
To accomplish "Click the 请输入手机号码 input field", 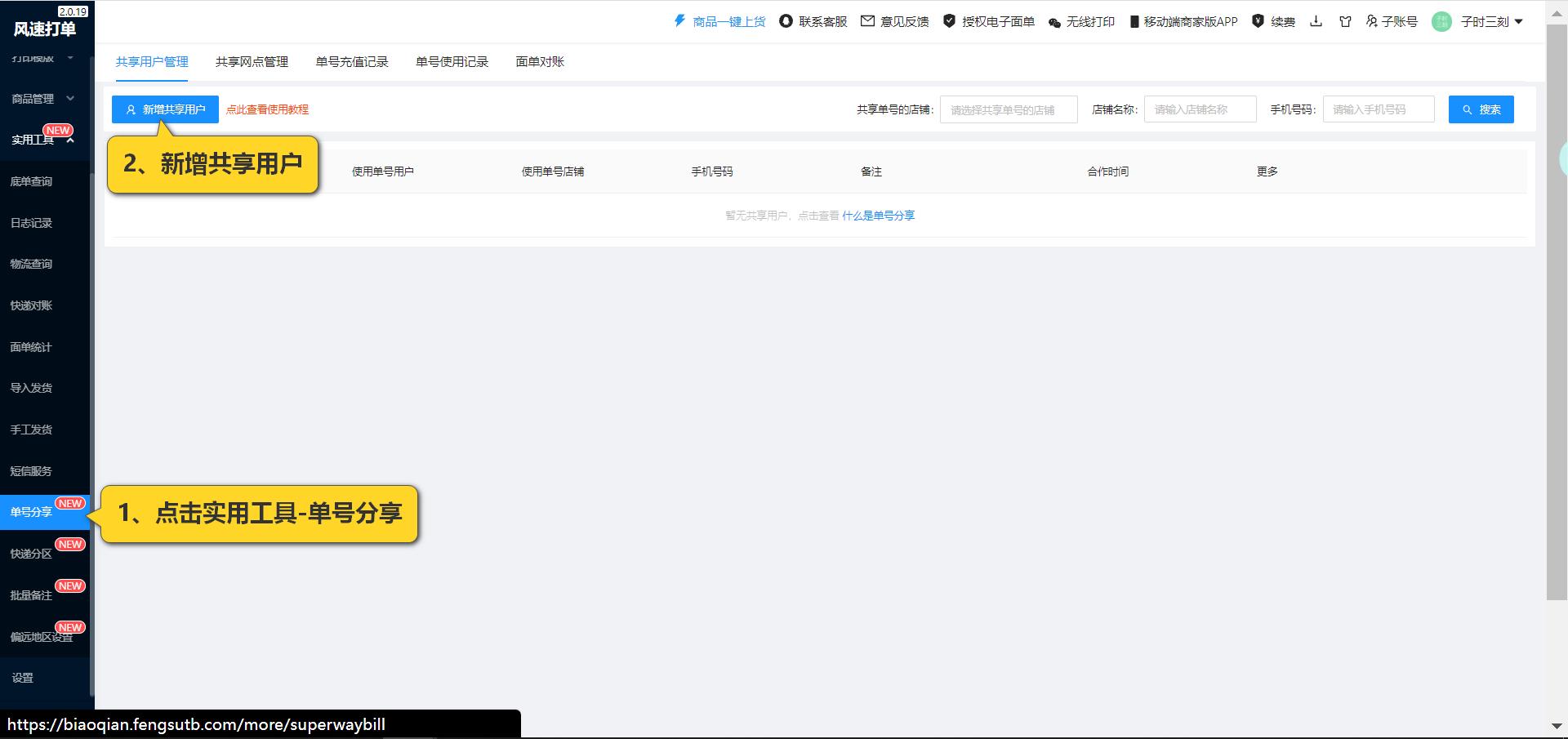I will (x=1379, y=109).
